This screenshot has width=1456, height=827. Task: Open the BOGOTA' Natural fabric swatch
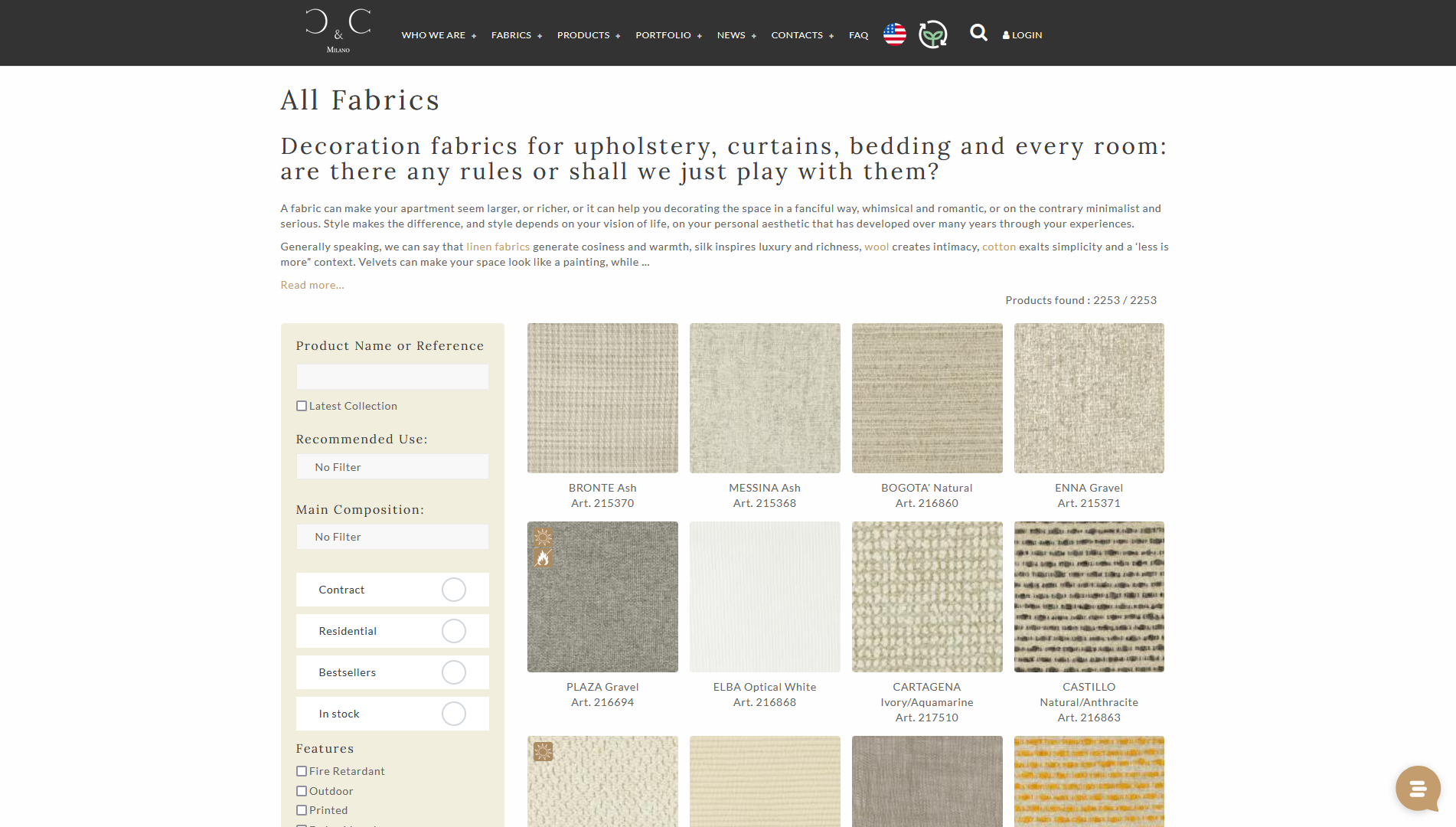coord(927,398)
